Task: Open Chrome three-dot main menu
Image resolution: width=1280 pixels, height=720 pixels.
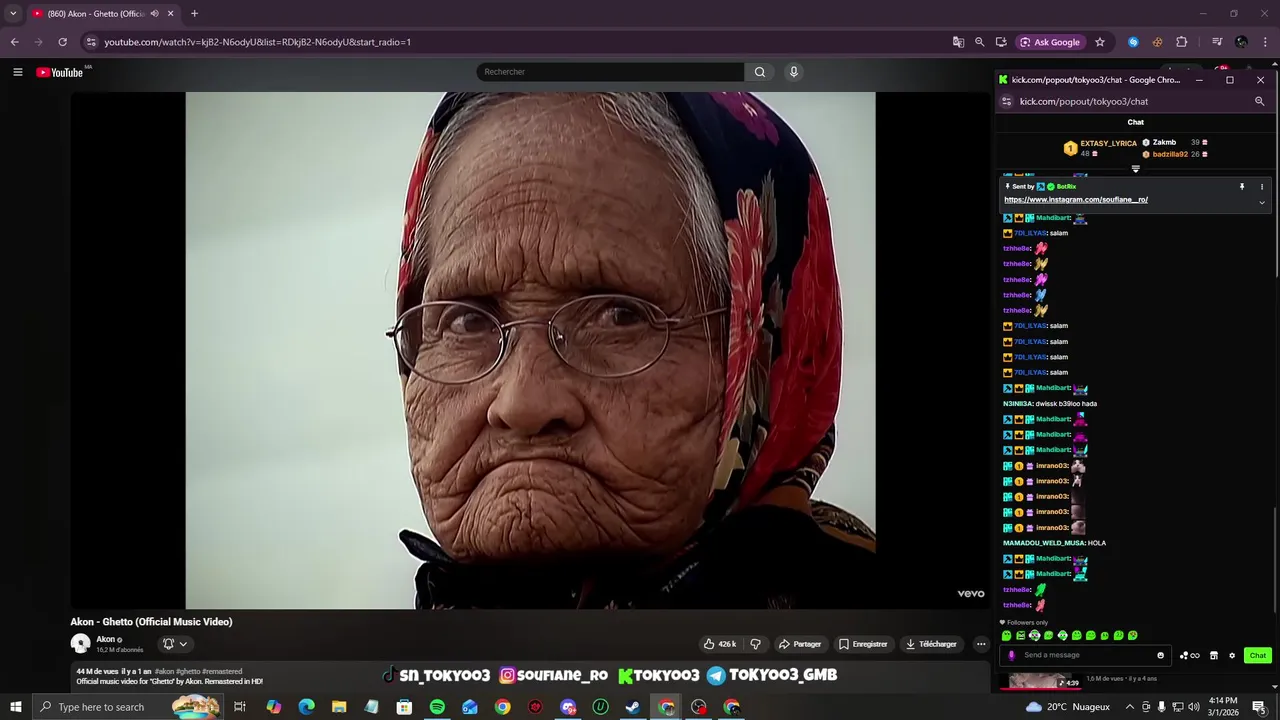Action: point(1266,42)
